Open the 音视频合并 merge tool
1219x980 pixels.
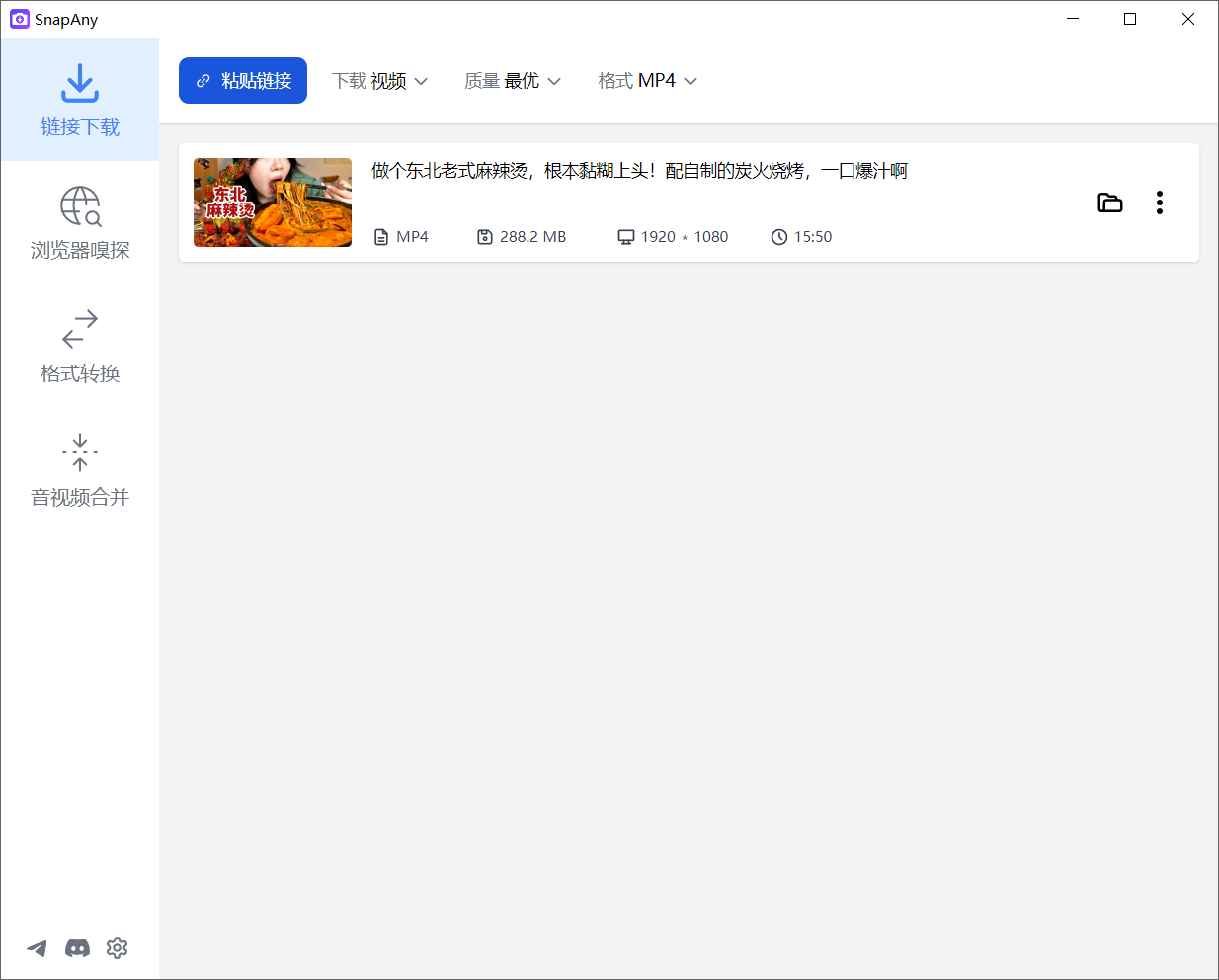[x=79, y=471]
